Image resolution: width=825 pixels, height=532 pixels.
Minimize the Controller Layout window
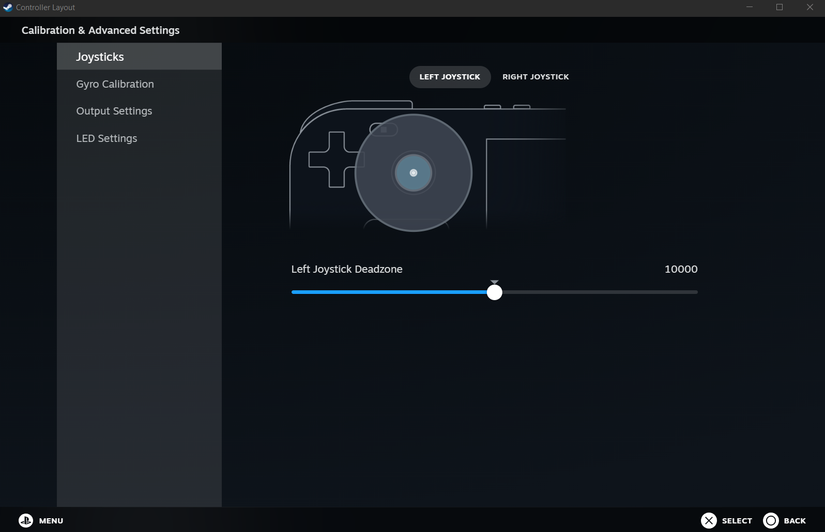coord(749,7)
